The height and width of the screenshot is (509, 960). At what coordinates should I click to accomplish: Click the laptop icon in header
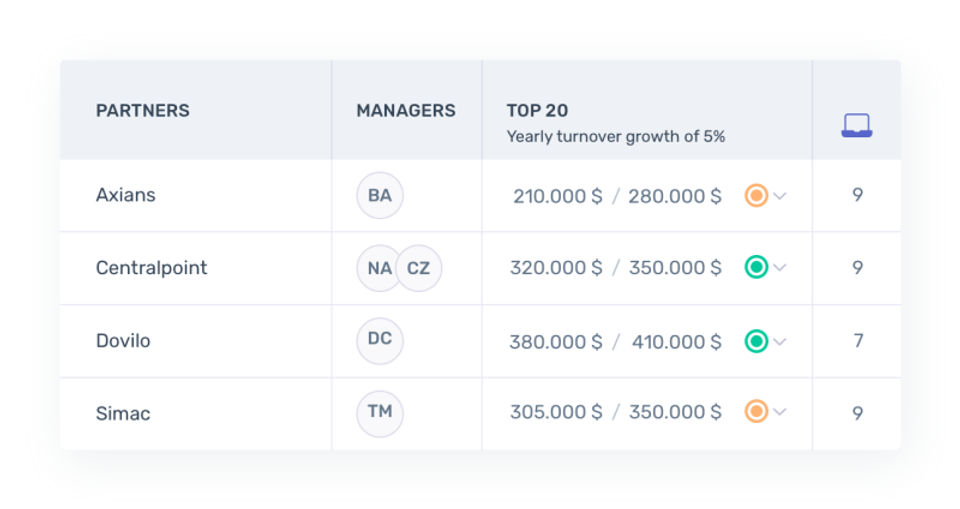click(x=856, y=125)
